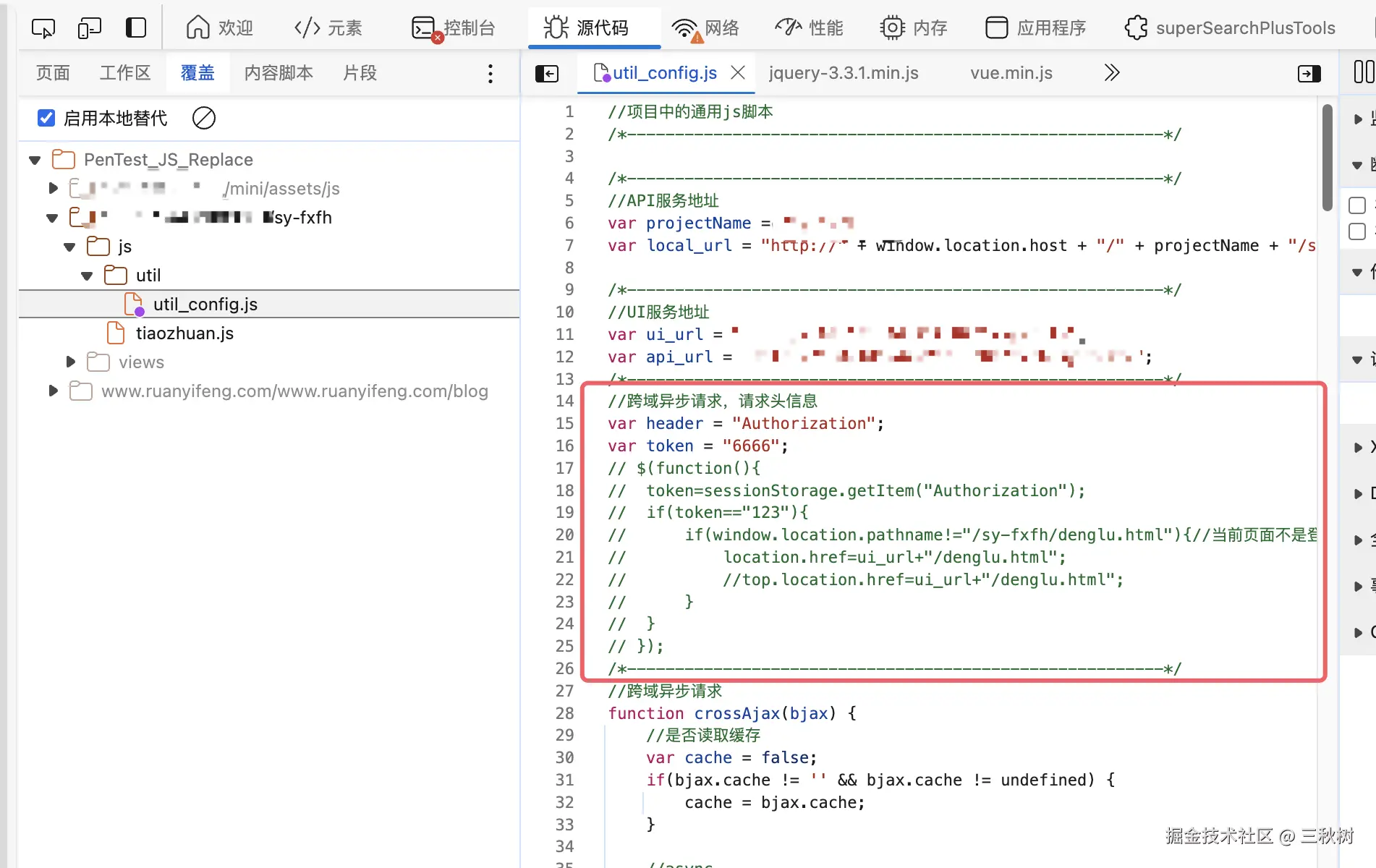Hide the debugger sidebar icon
This screenshot has height=868, width=1376.
1309,73
